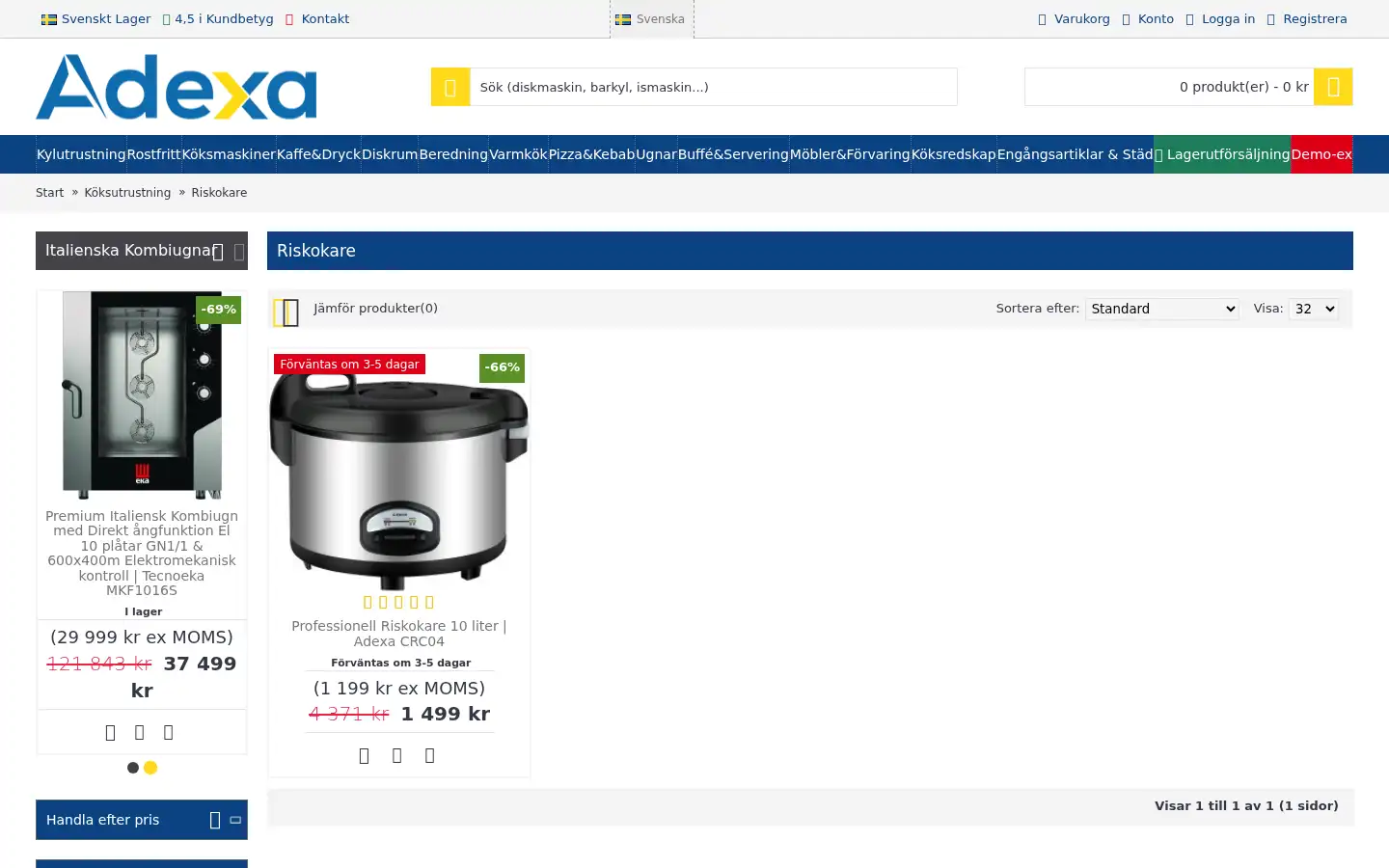Go to Köksutrustning breadcrumb
The image size is (1389, 868).
click(127, 193)
